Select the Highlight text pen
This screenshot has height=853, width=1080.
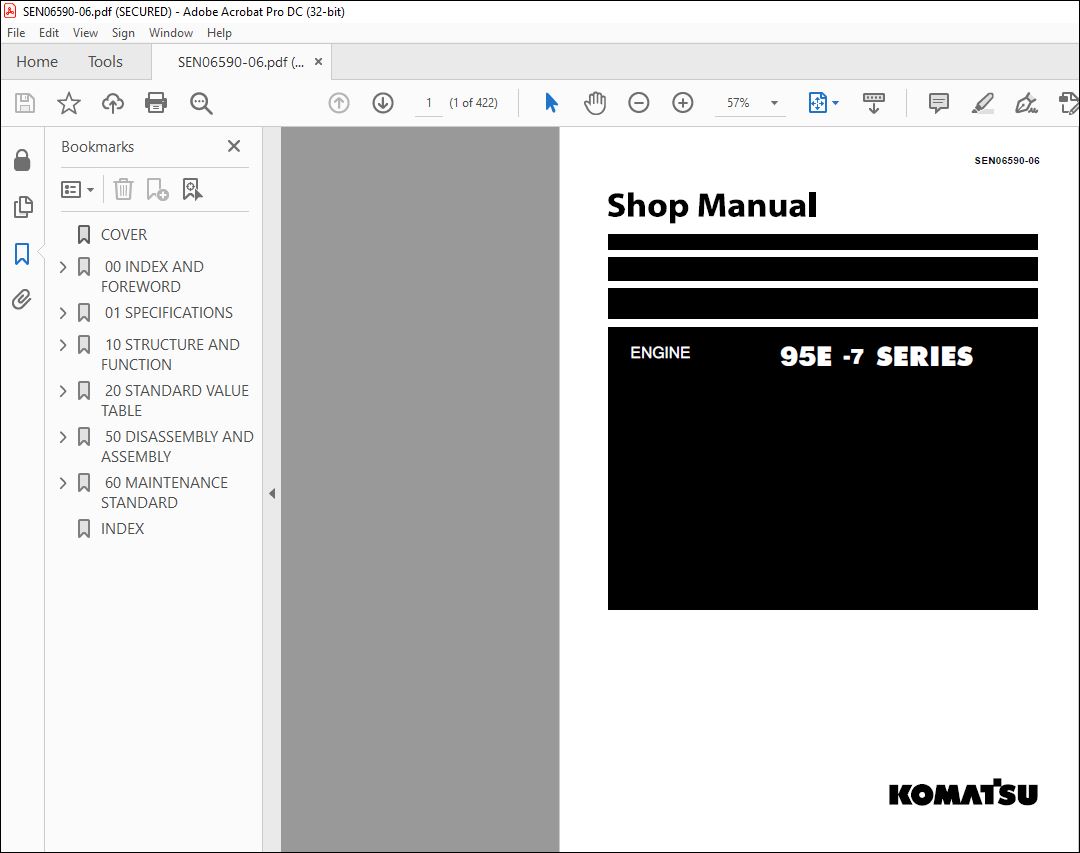tap(982, 103)
